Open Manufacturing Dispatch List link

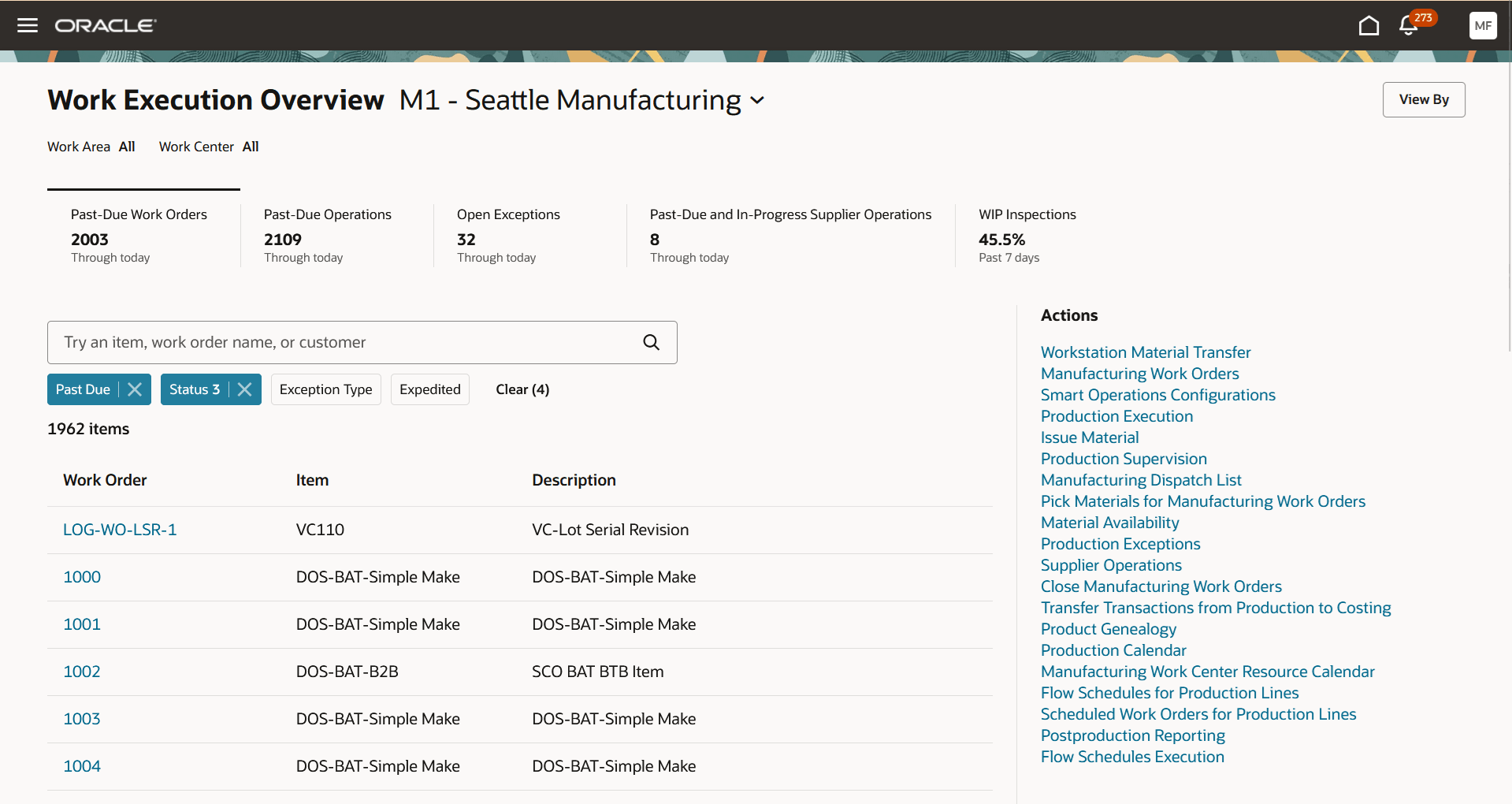pyautogui.click(x=1141, y=480)
